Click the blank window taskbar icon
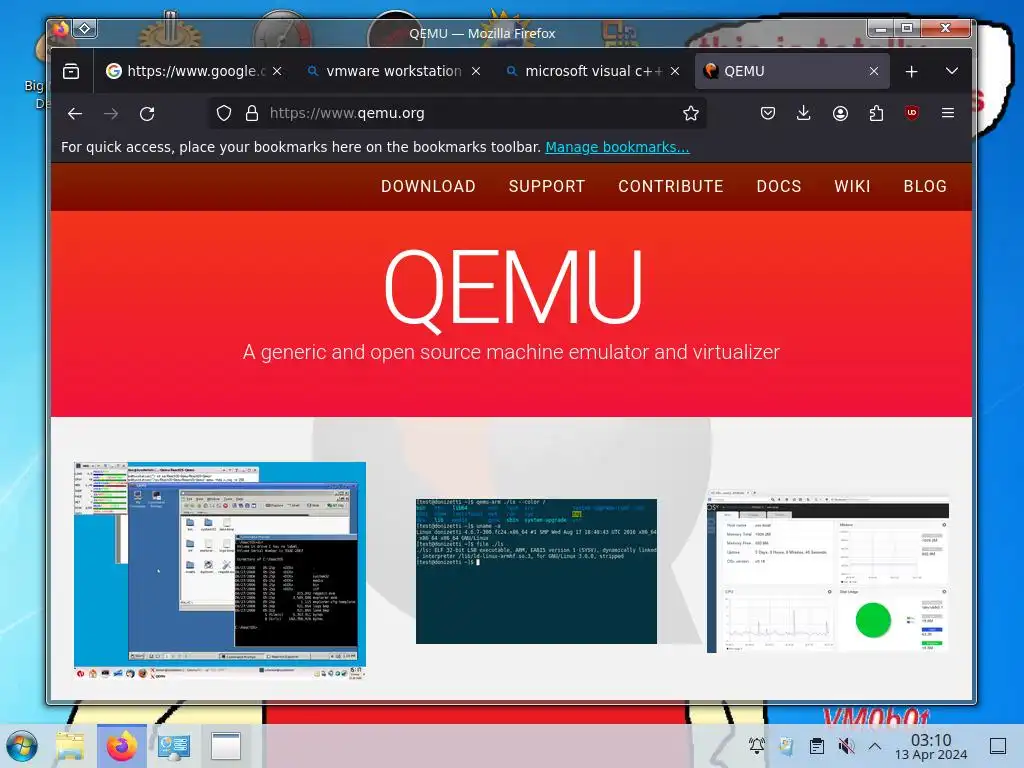 pyautogui.click(x=226, y=746)
